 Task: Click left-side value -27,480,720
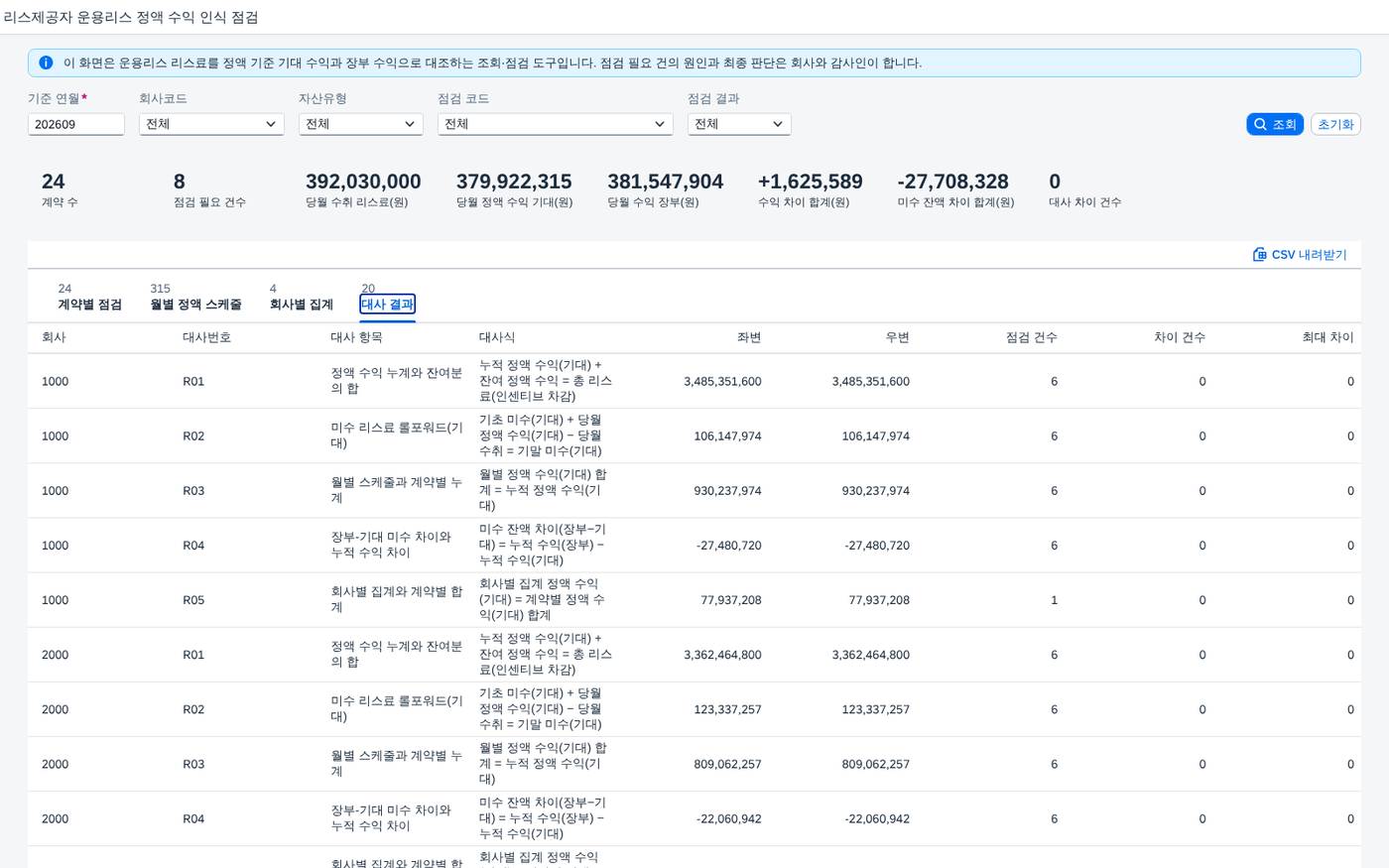[x=729, y=545]
